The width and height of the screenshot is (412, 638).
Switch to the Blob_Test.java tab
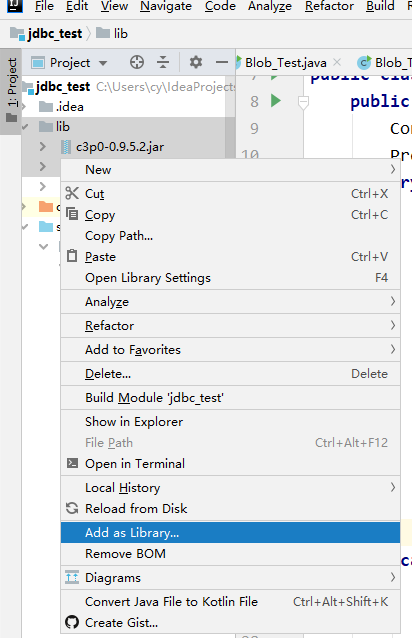(286, 63)
